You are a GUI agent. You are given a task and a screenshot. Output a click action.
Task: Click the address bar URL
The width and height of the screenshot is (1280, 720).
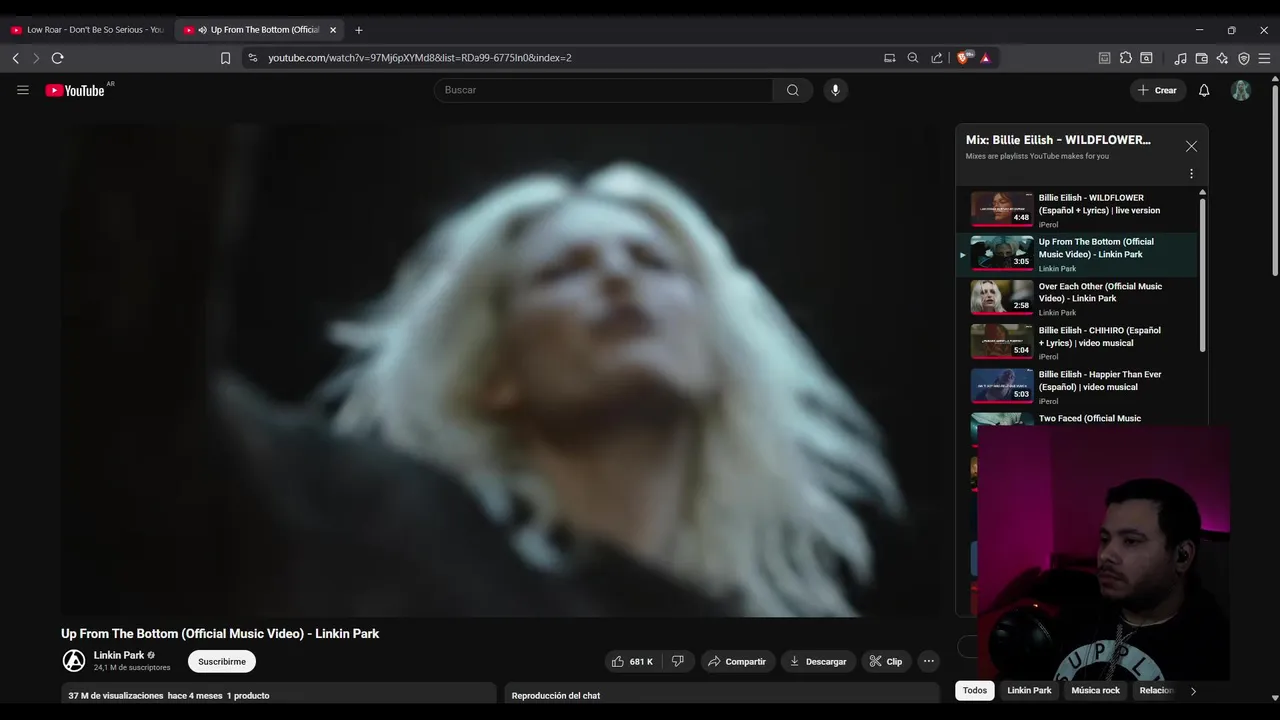point(420,58)
